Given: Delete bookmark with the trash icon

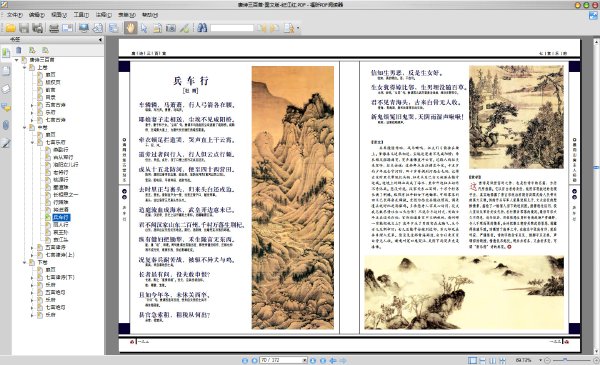Looking at the screenshot, I should 19,50.
